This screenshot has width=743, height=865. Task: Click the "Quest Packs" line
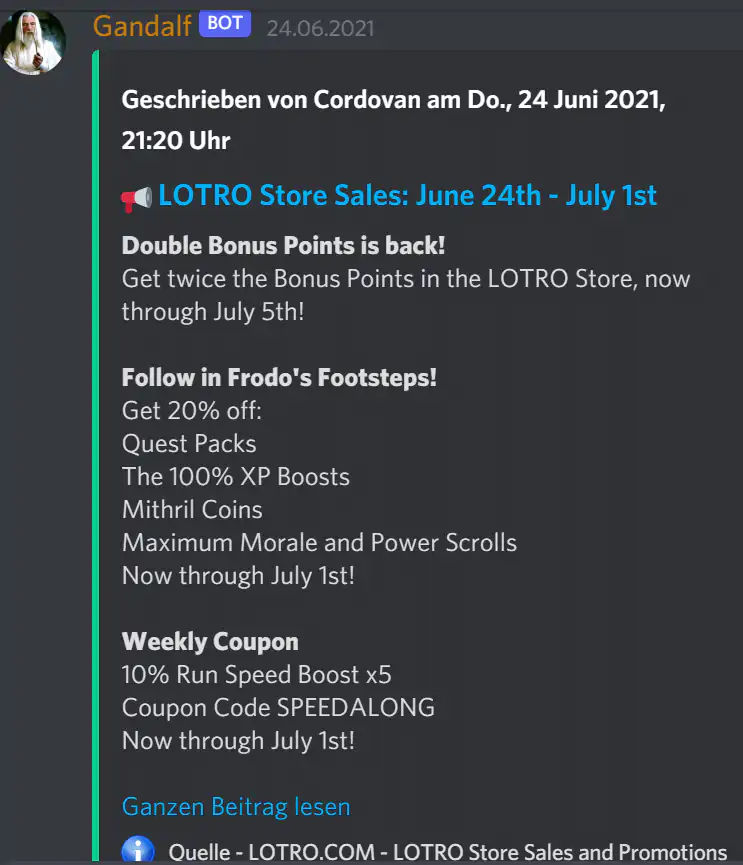188,443
